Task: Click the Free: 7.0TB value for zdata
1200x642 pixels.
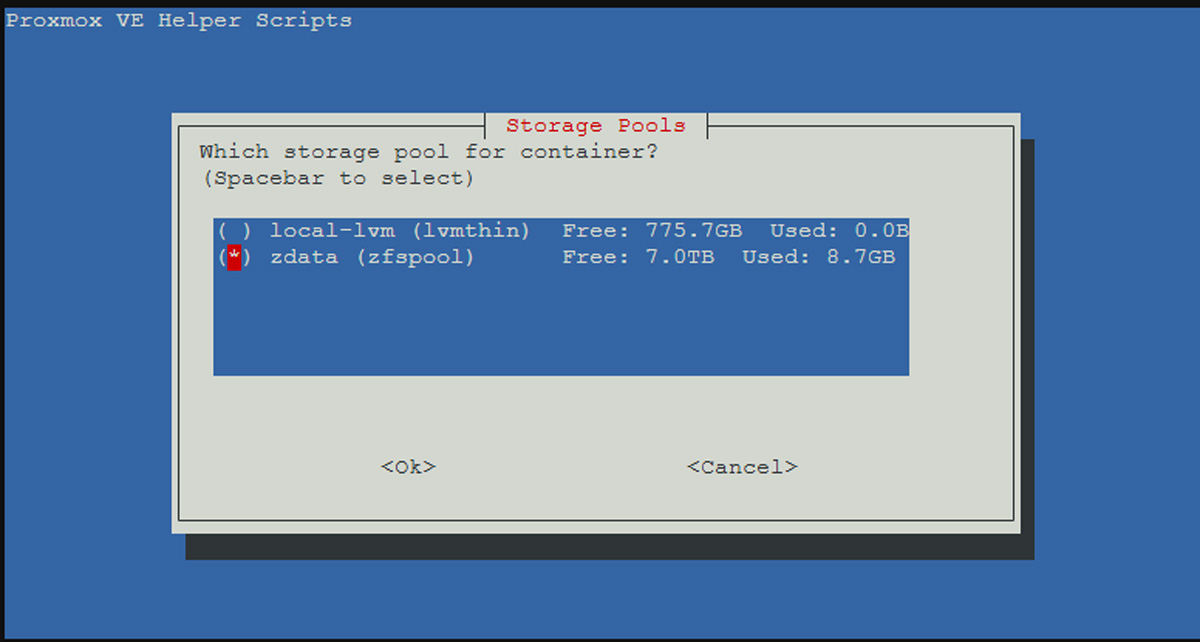Action: pos(638,258)
